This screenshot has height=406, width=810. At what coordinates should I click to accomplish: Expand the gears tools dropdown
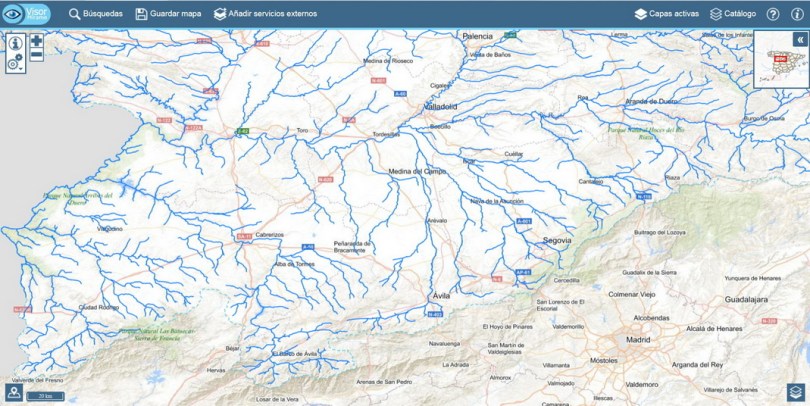(15, 63)
